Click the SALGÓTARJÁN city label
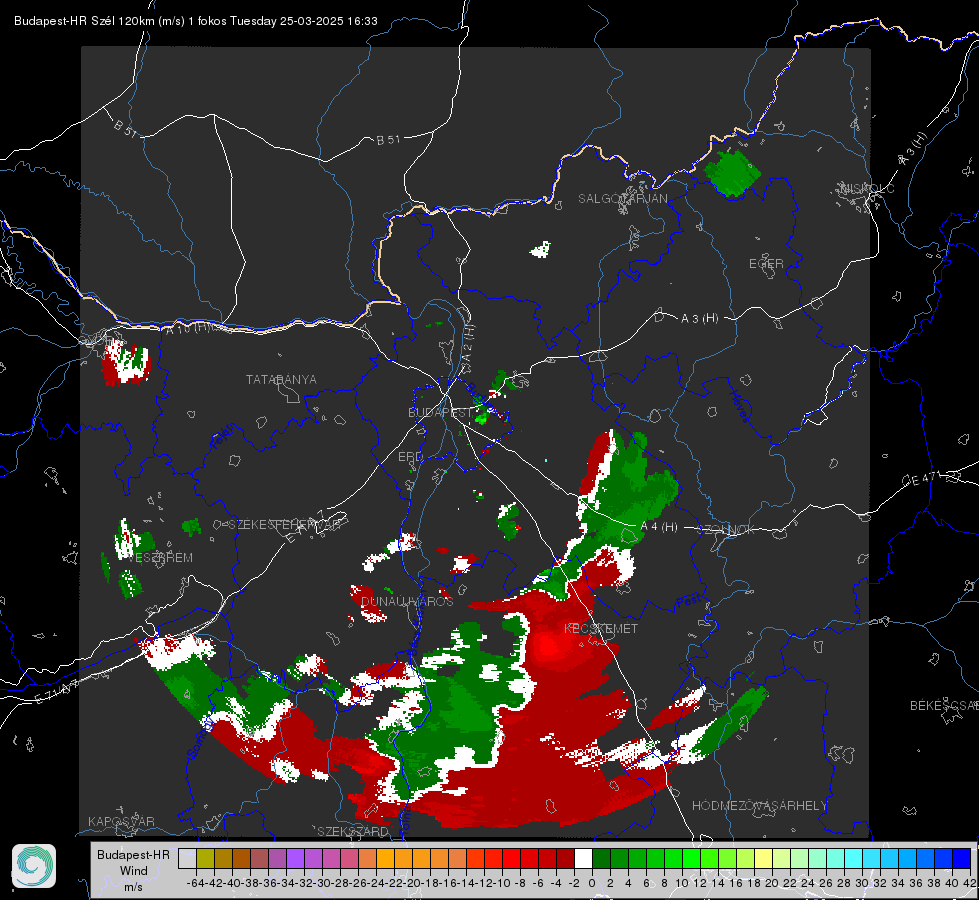 tap(622, 199)
